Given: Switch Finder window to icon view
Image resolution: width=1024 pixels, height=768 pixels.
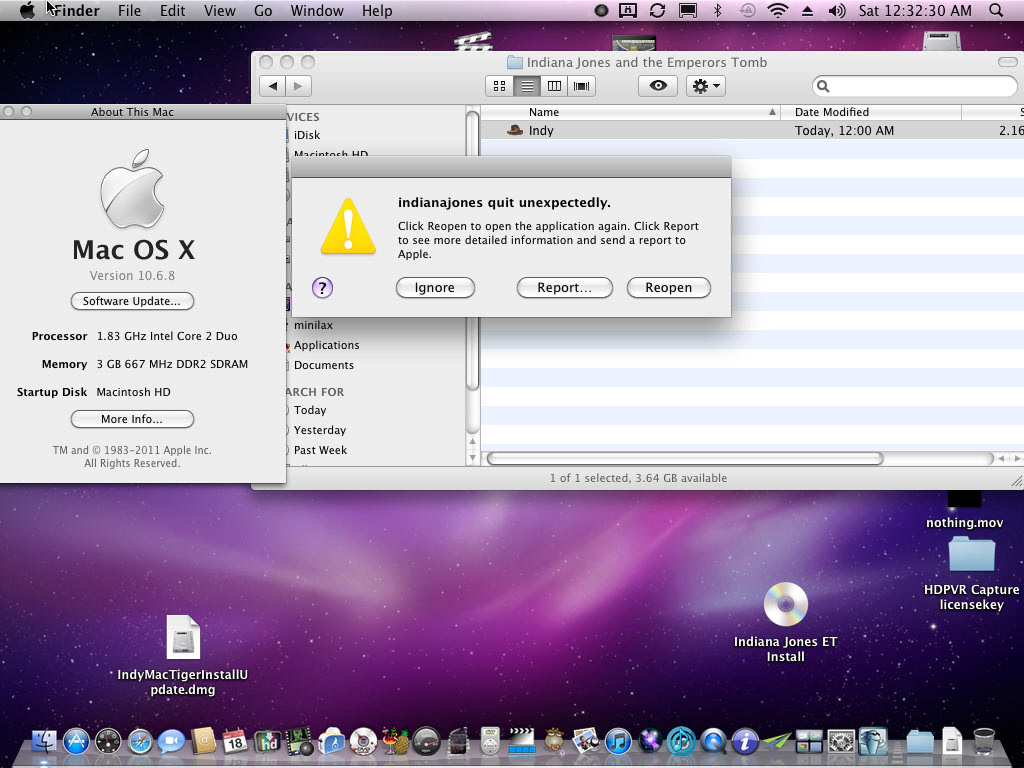Looking at the screenshot, I should 500,86.
